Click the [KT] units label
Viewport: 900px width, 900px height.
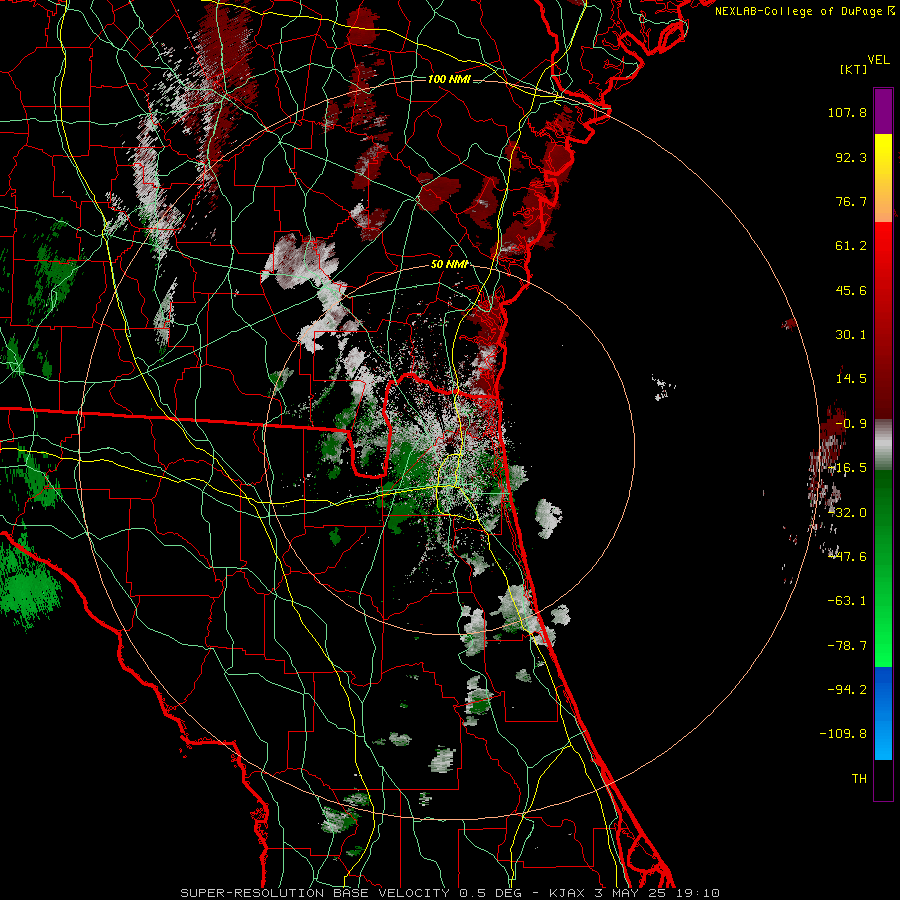pyautogui.click(x=854, y=69)
